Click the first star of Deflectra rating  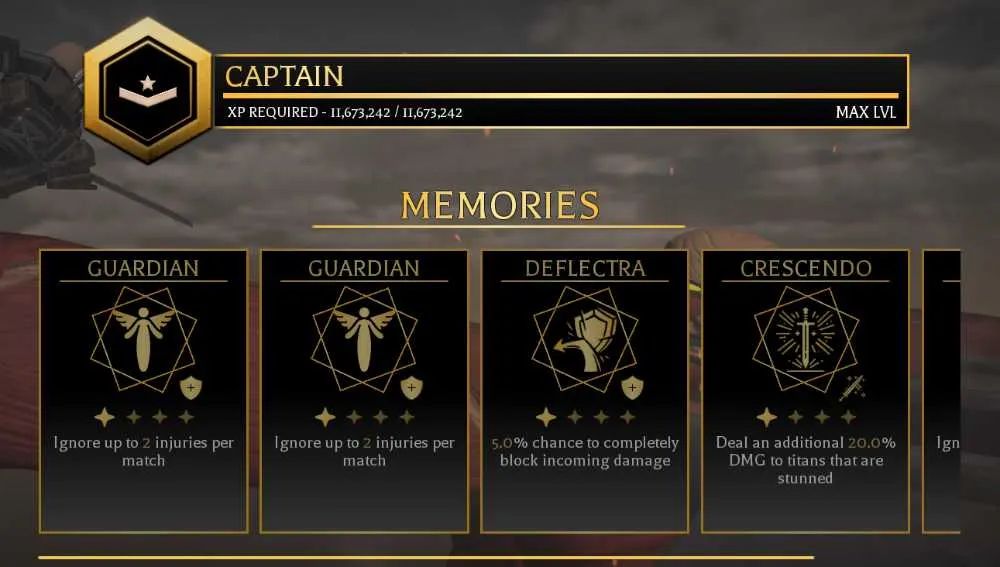click(x=546, y=417)
